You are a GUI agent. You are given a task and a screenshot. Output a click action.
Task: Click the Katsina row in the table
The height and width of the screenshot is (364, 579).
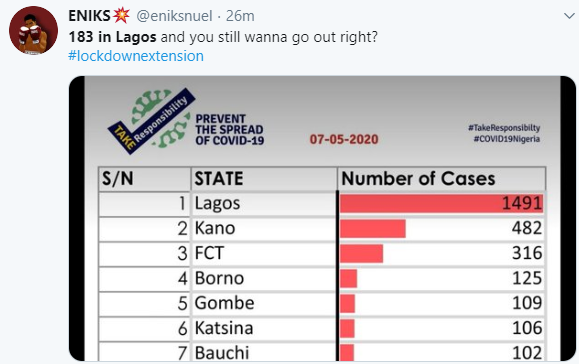point(322,328)
